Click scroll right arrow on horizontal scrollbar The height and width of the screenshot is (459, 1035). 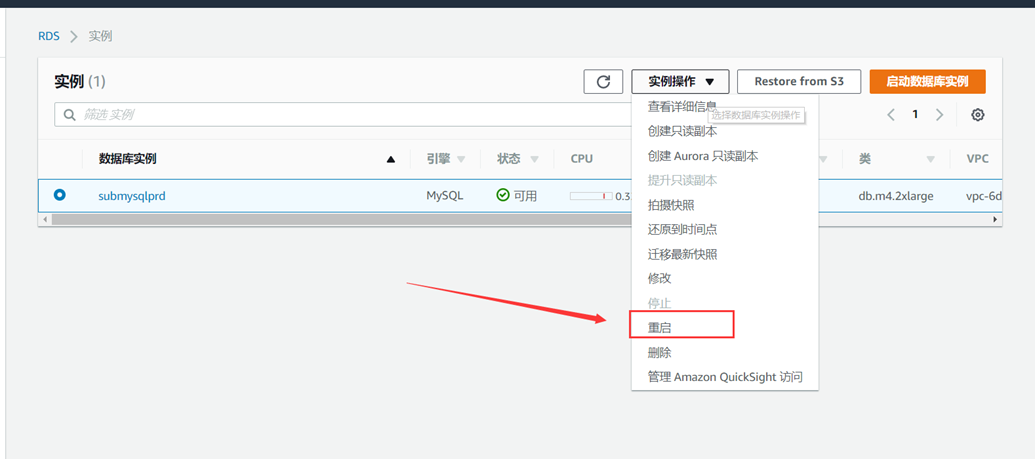995,219
